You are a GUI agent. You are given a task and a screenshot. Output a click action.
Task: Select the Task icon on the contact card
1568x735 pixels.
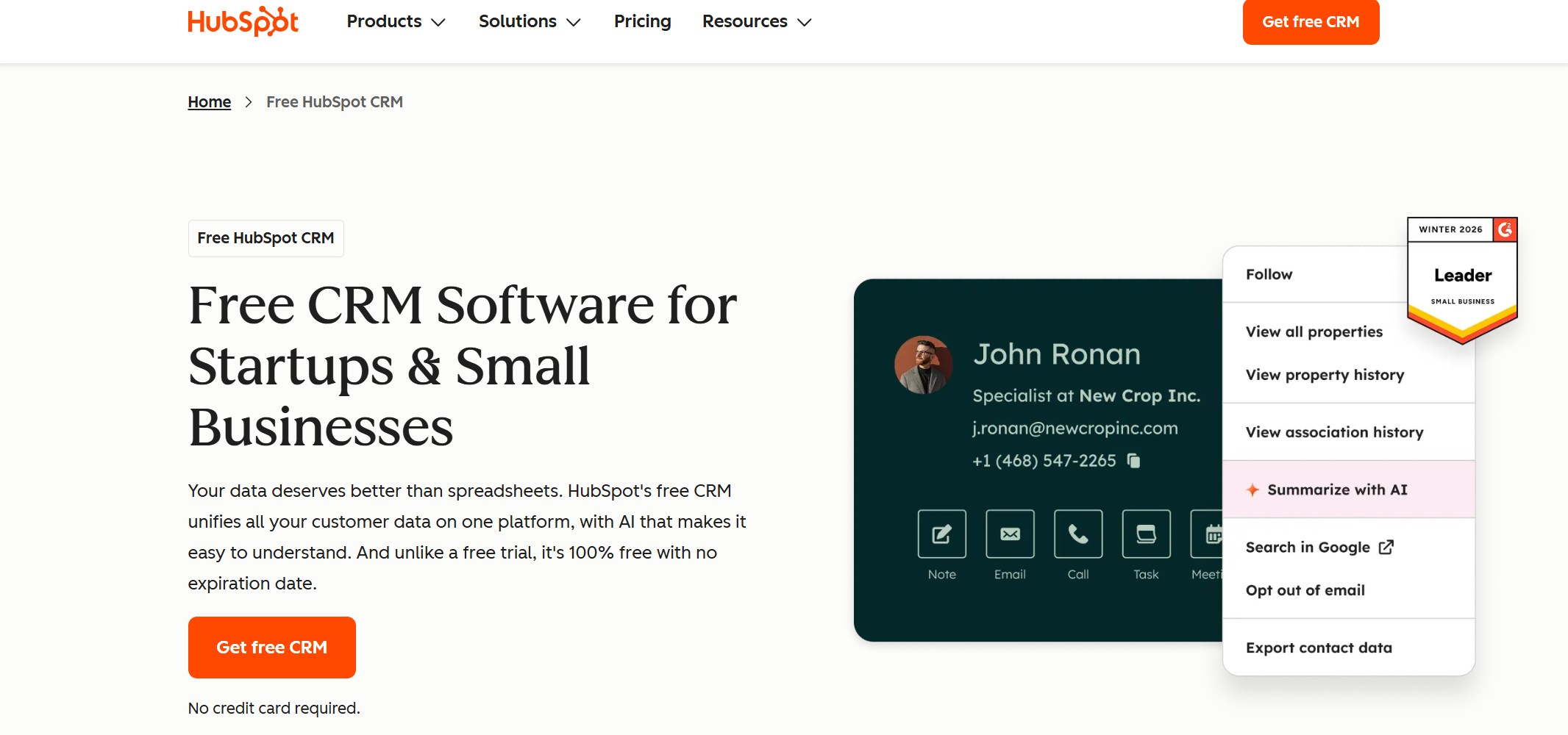(x=1144, y=534)
